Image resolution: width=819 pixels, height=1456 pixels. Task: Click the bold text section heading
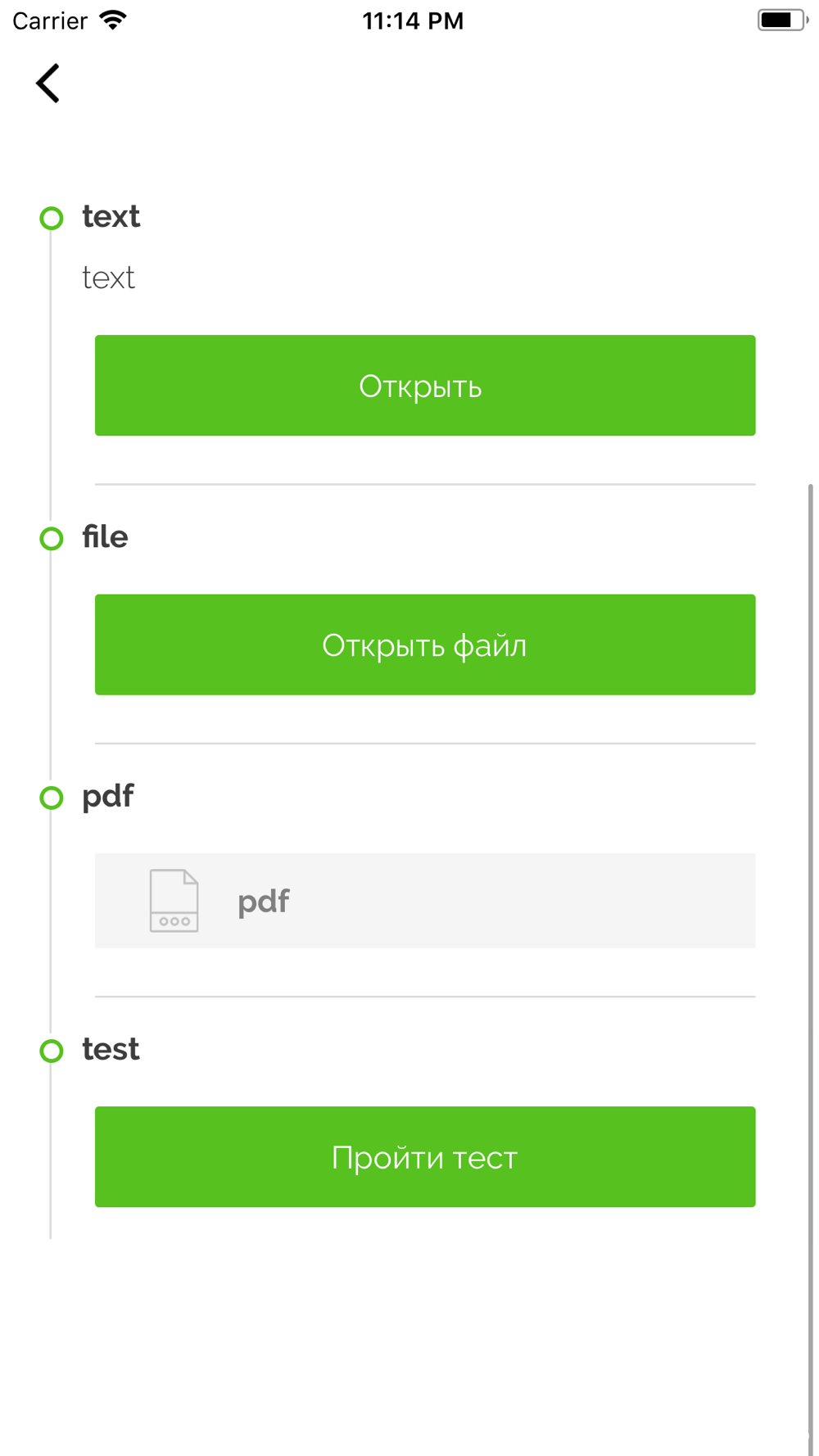pos(111,216)
